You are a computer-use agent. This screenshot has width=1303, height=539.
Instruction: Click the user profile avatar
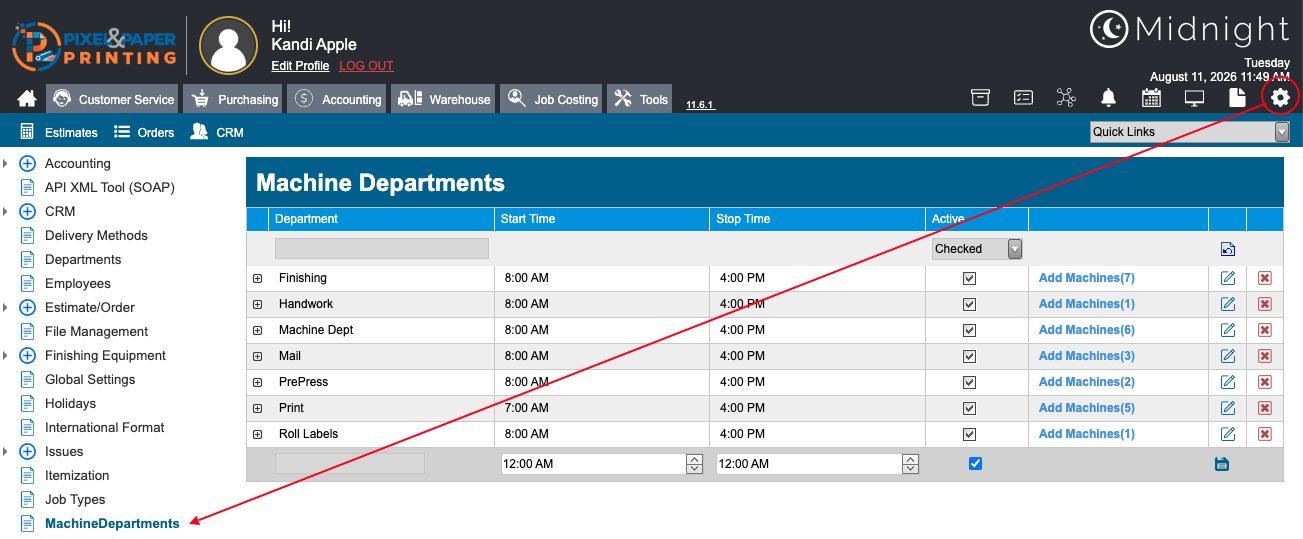tap(229, 46)
